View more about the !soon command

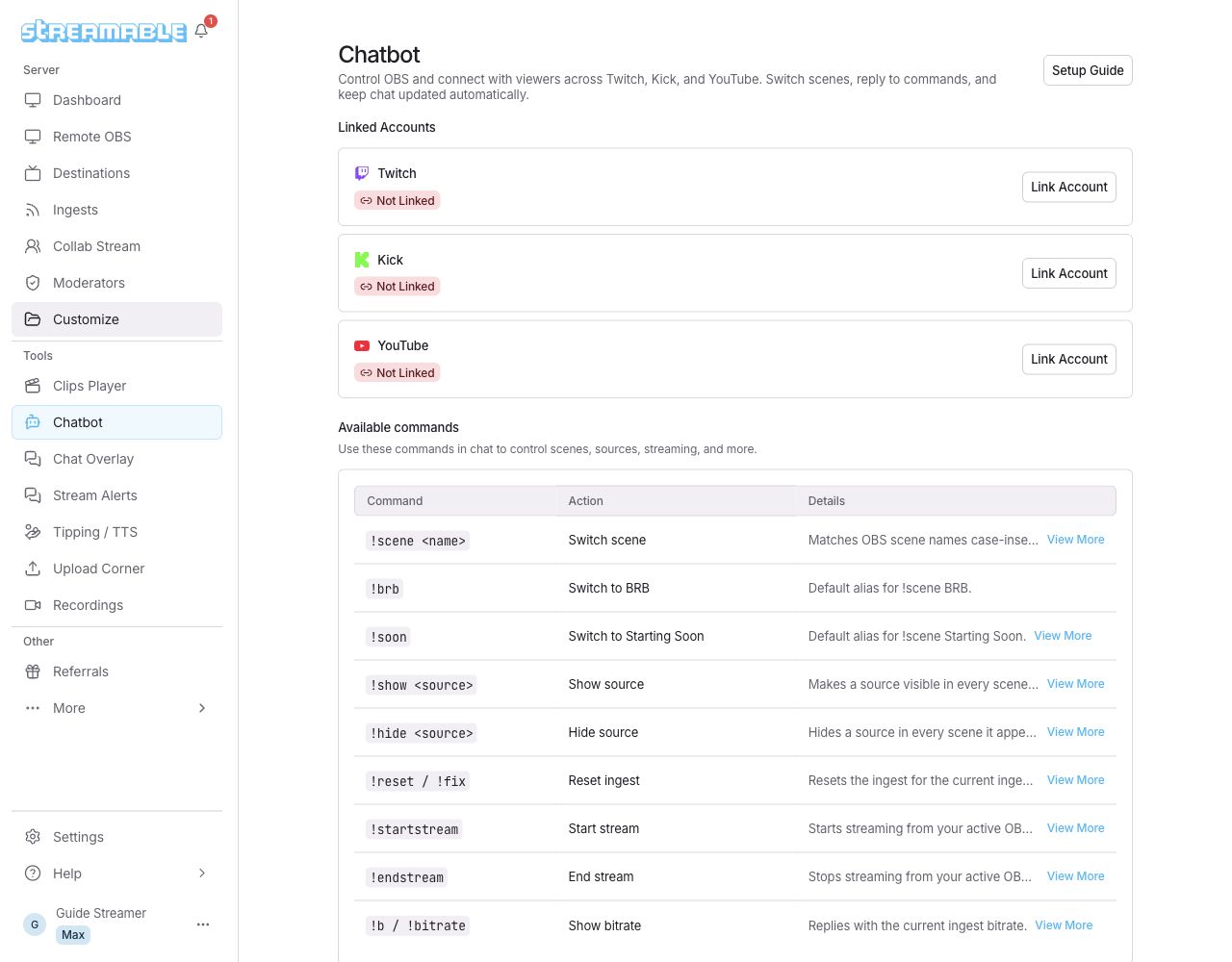point(1063,636)
